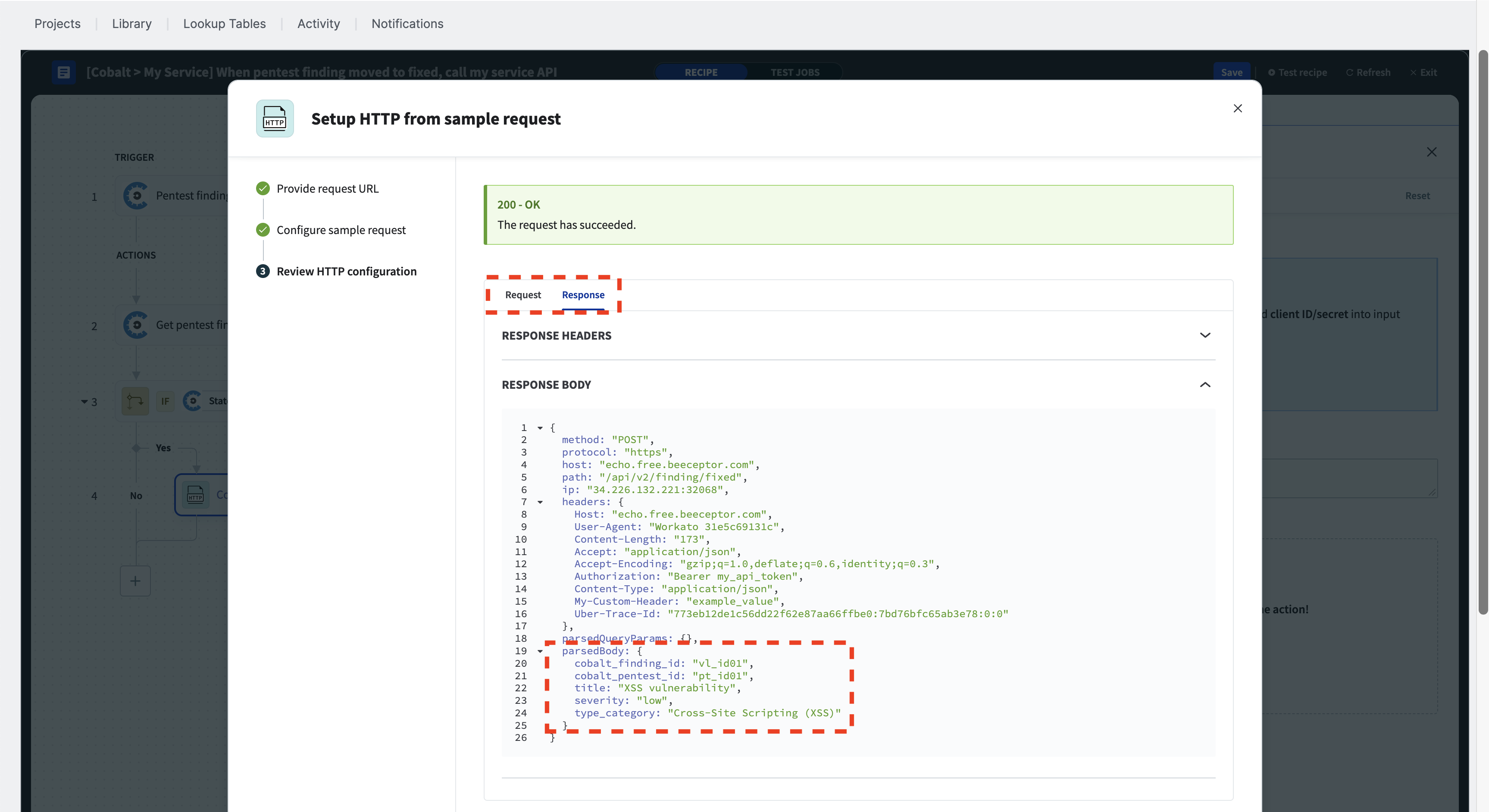The width and height of the screenshot is (1489, 812).
Task: Go to Configure sample request step
Action: (x=341, y=230)
